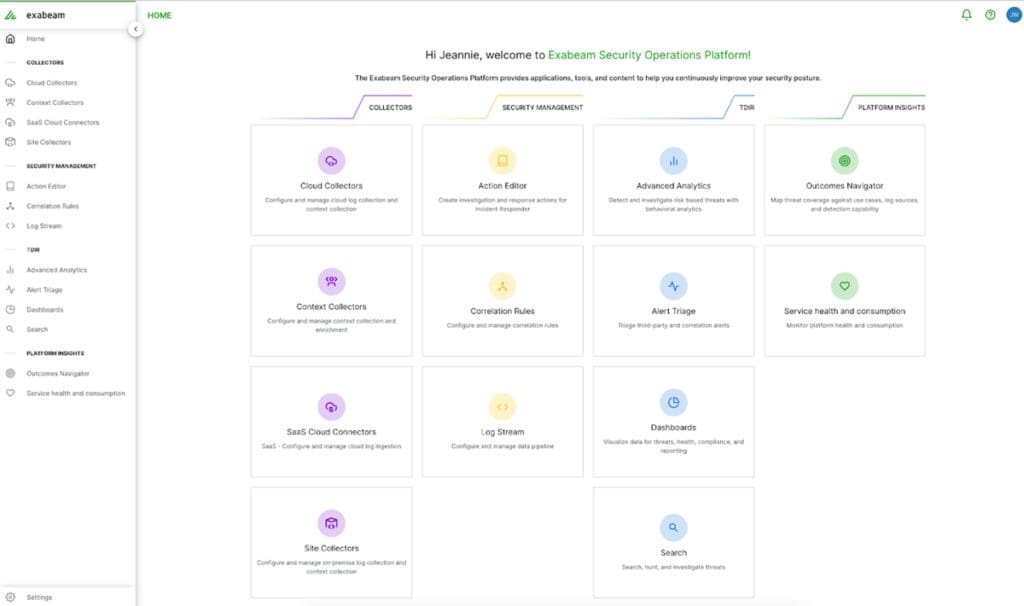Click the Log Stream yellow code icon

point(502,407)
